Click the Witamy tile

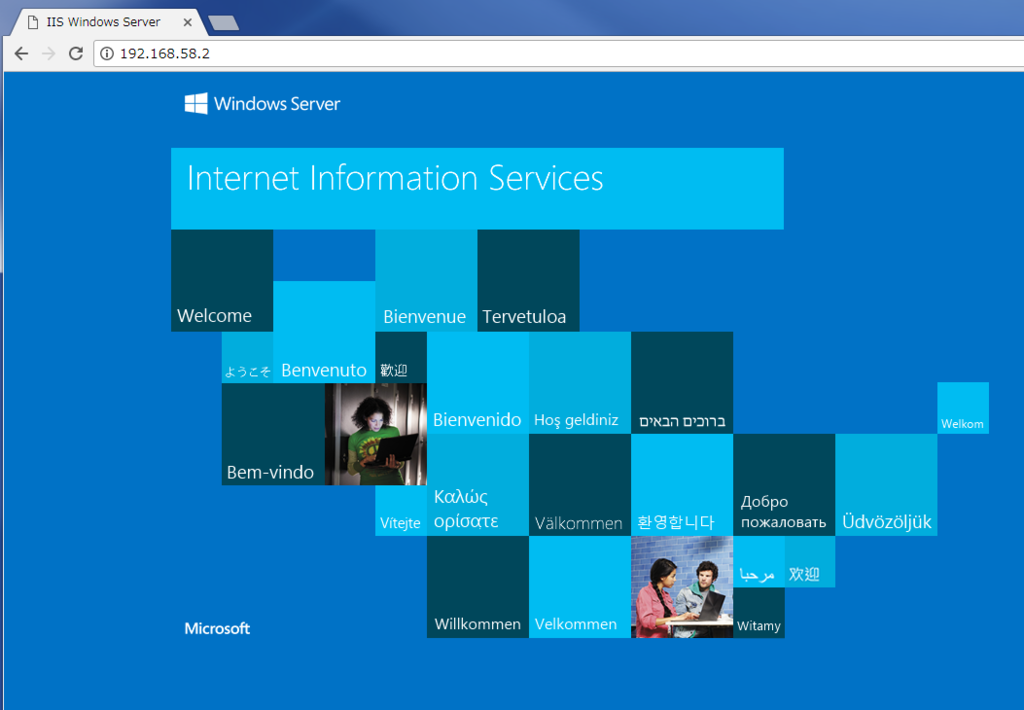pos(759,613)
